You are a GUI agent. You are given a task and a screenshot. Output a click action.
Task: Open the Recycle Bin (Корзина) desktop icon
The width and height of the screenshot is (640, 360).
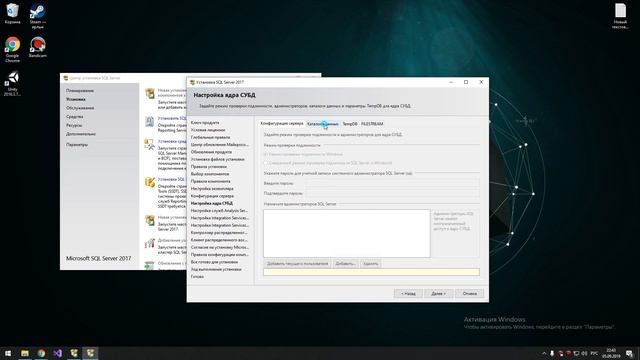coord(12,13)
